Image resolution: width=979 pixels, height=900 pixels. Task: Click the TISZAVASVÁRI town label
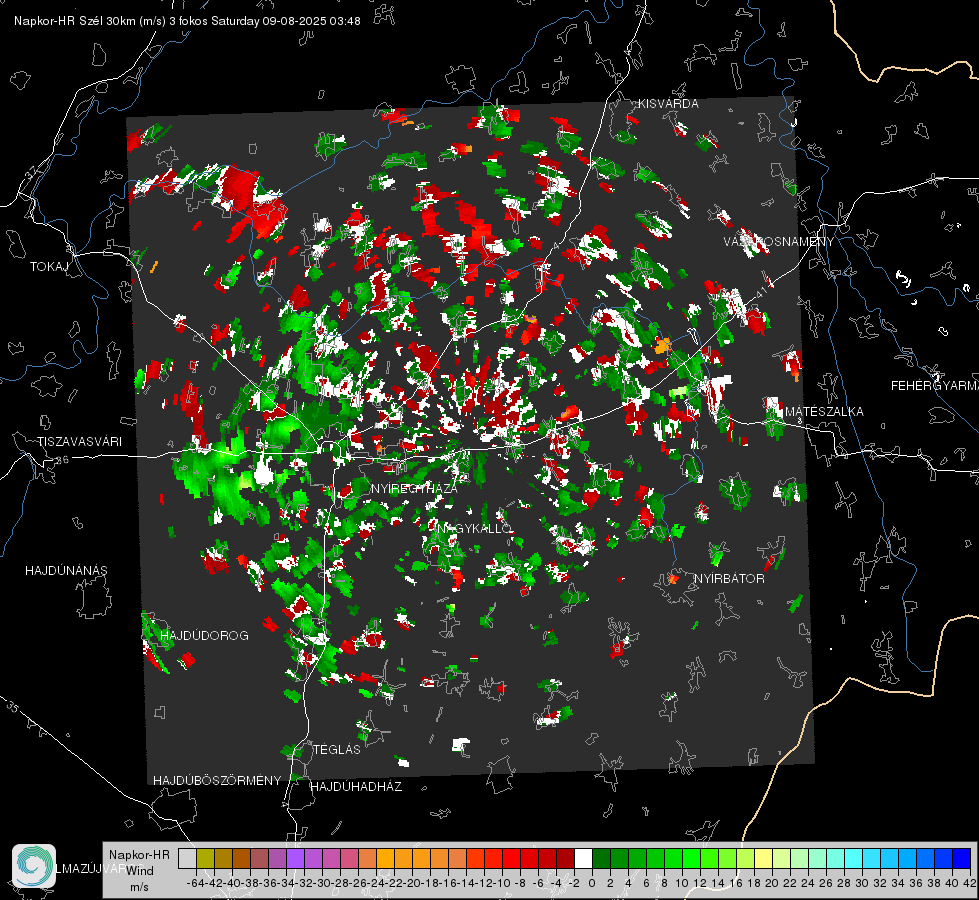pyautogui.click(x=79, y=442)
